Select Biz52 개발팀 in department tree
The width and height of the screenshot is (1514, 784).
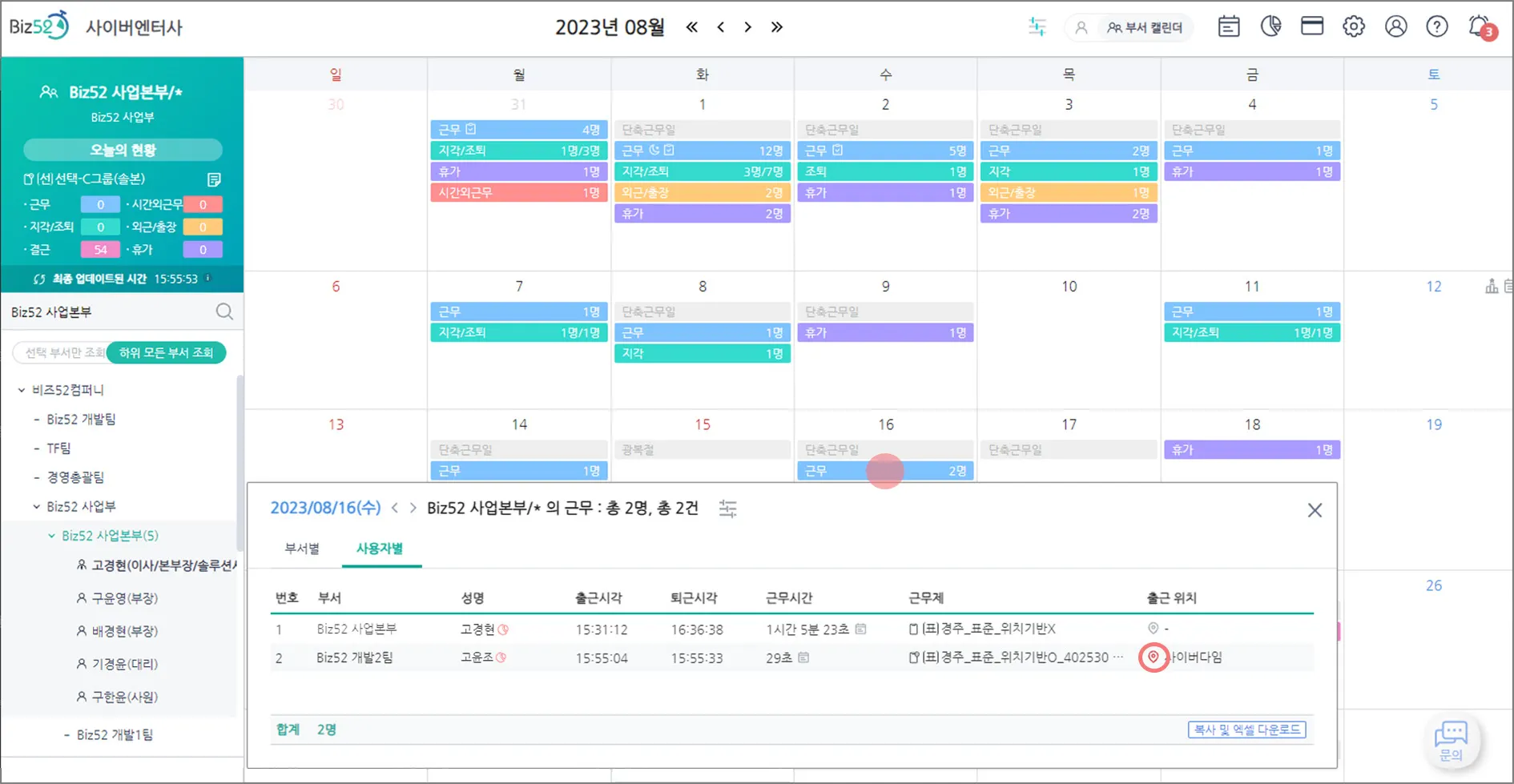[x=81, y=420]
